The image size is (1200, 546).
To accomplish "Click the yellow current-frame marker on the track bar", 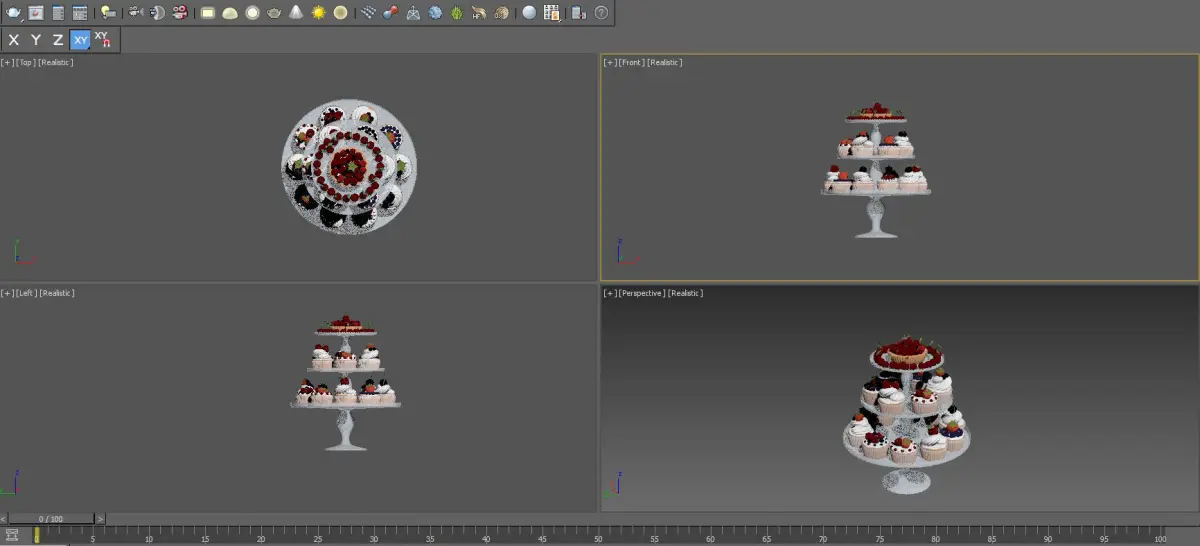I will 37,535.
